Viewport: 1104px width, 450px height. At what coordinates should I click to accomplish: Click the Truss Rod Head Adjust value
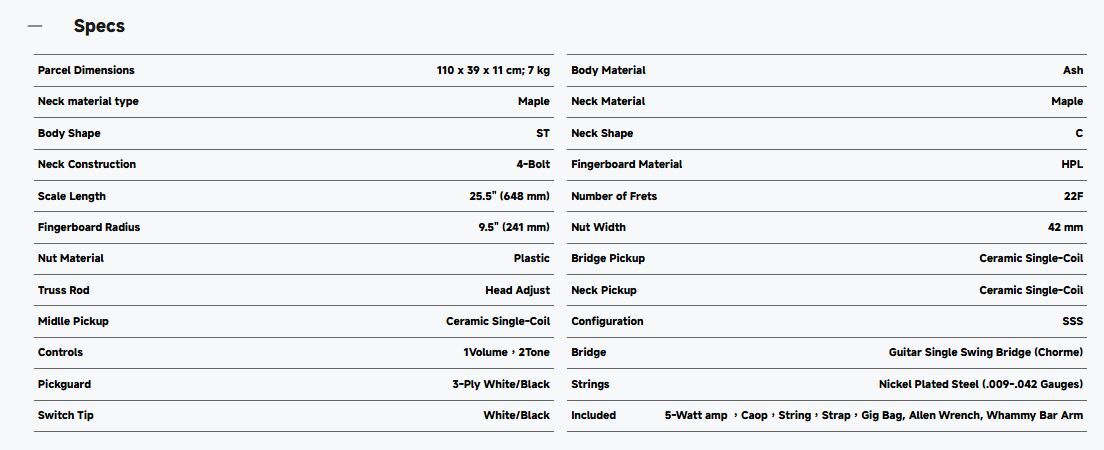[x=517, y=290]
